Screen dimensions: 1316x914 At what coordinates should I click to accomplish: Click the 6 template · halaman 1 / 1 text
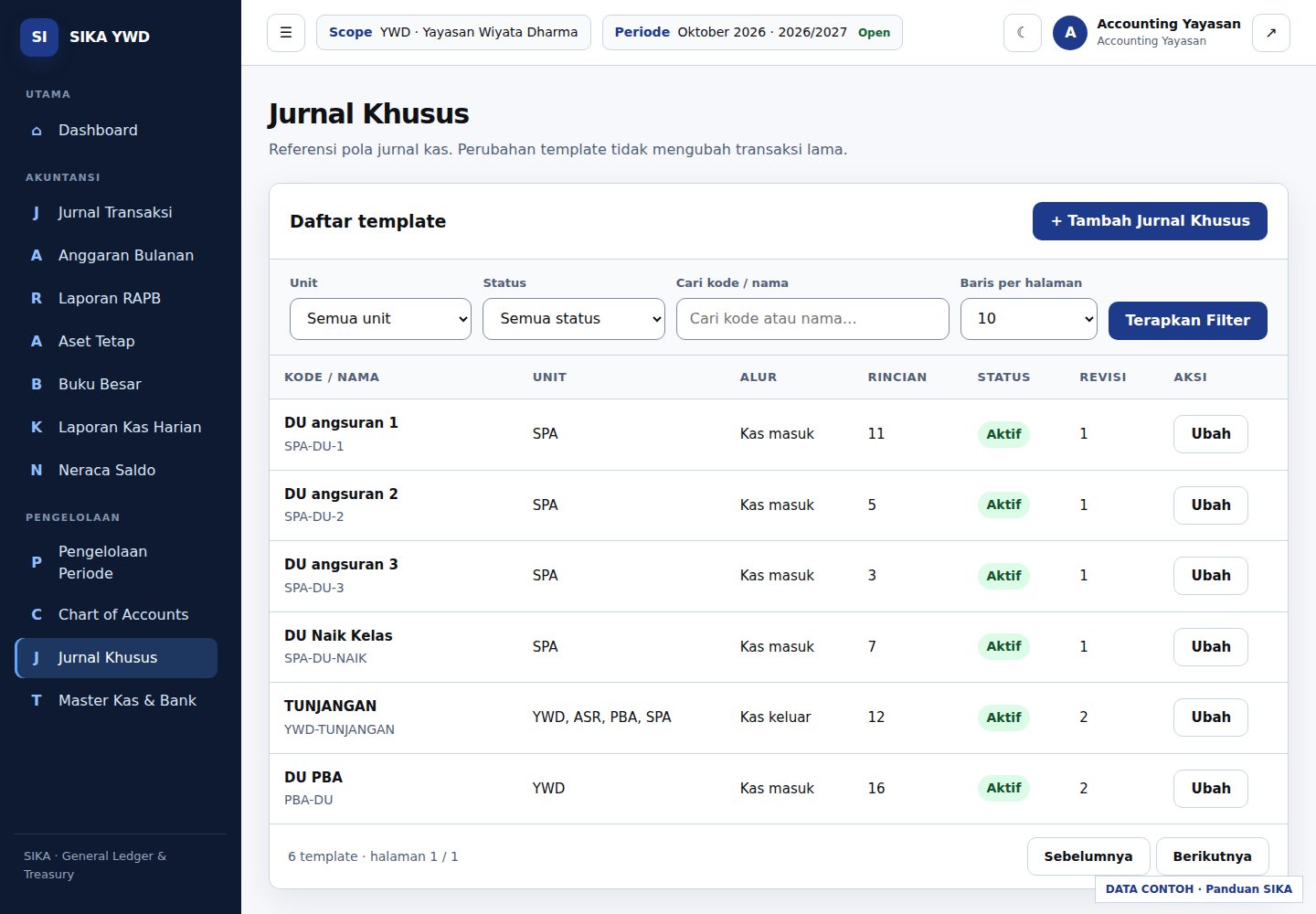pos(373,856)
